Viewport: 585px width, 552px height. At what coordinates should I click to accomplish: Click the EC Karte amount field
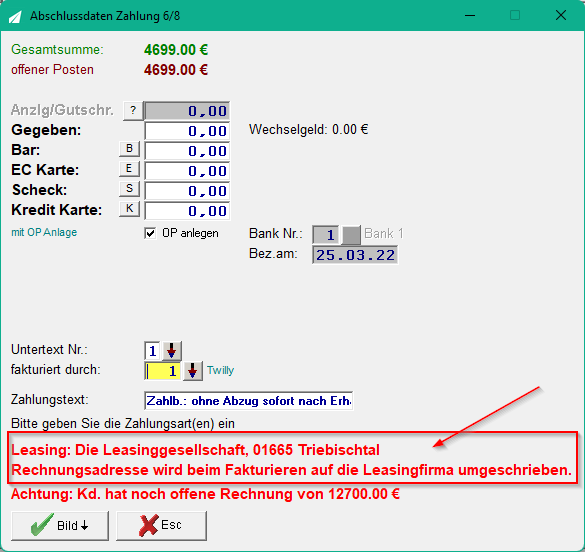coord(187,171)
